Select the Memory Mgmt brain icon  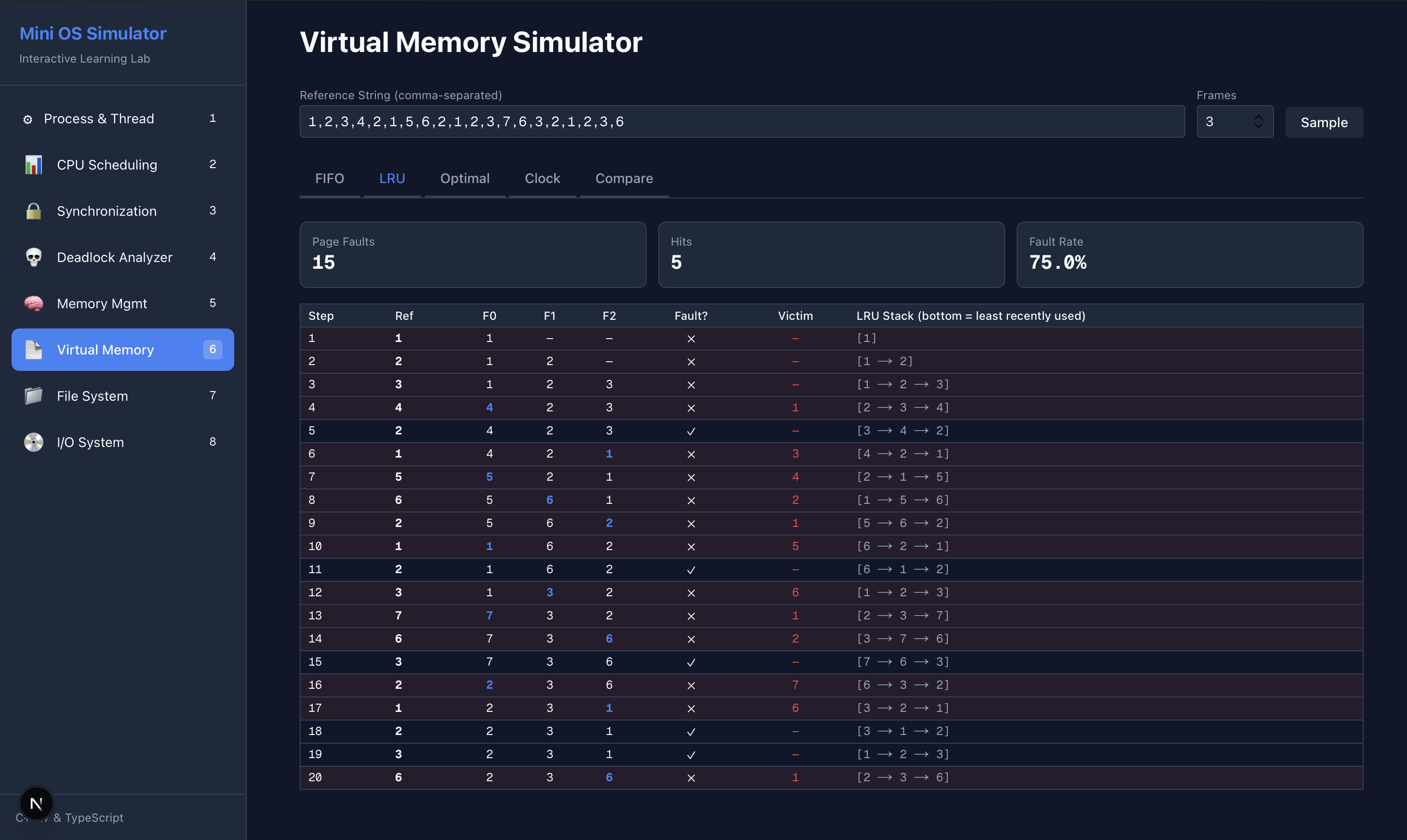[33, 303]
